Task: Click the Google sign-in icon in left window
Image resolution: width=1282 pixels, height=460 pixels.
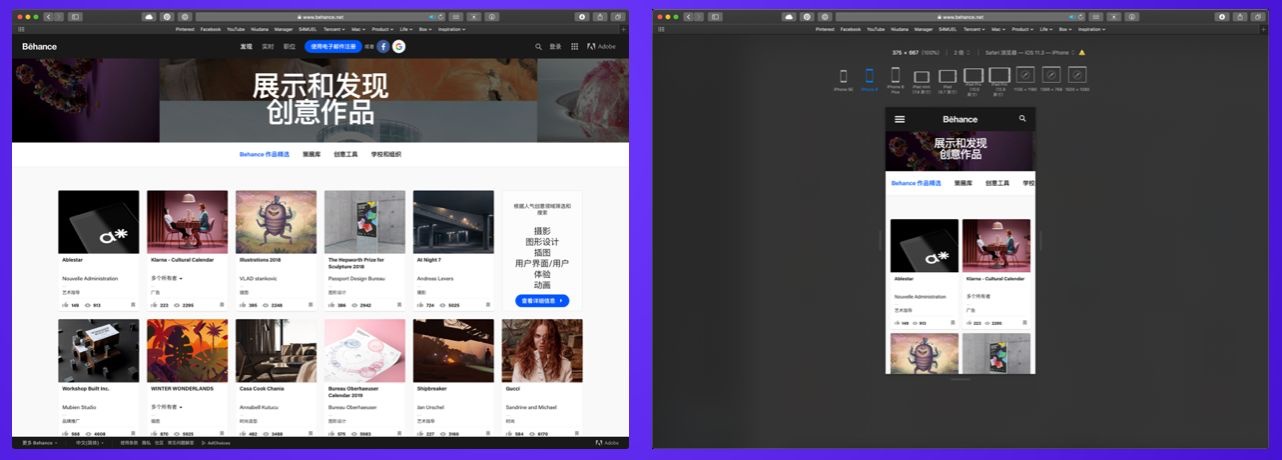Action: [399, 46]
